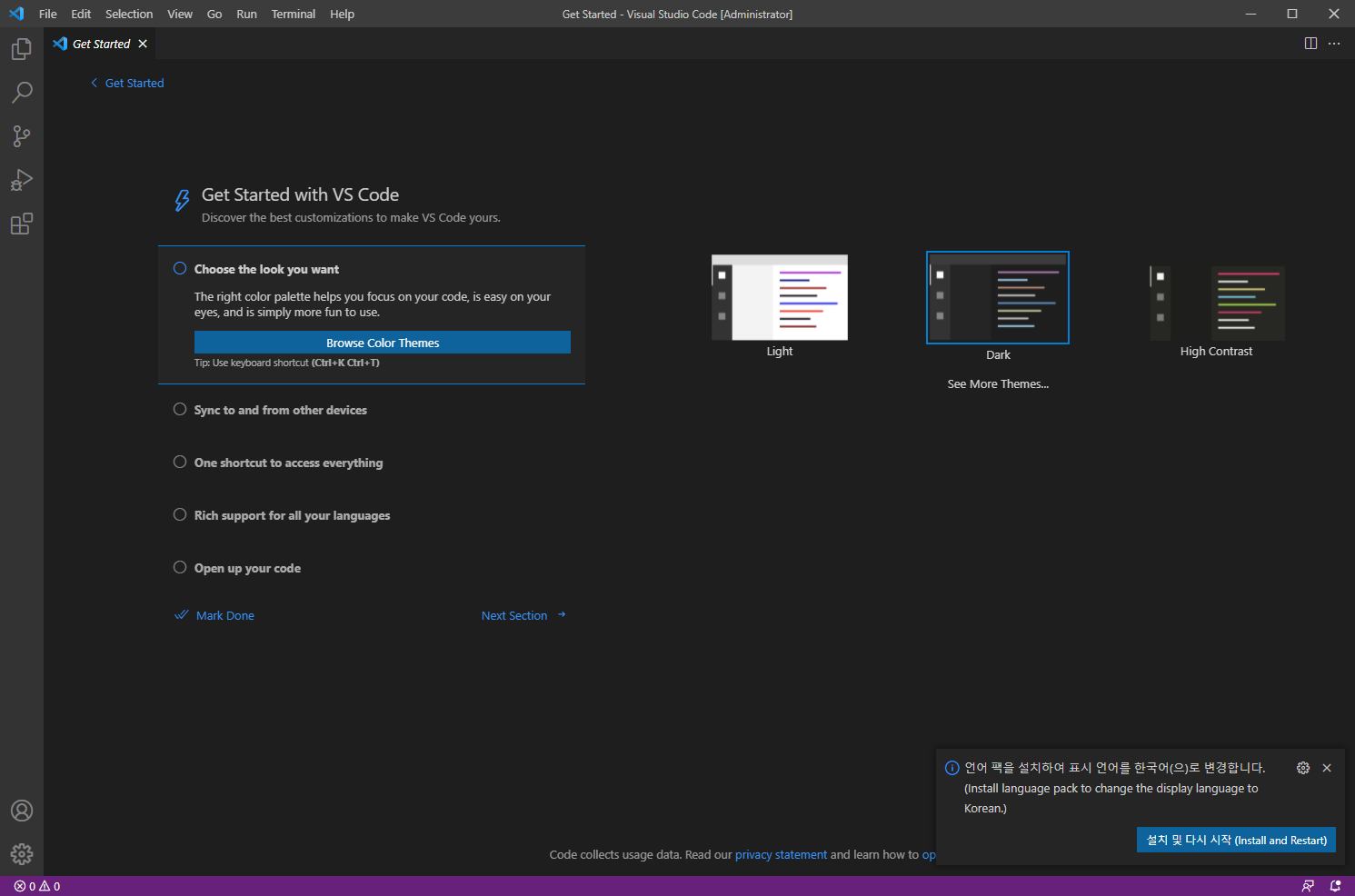Close the Get Started tab
Image resolution: width=1355 pixels, height=896 pixels.
coord(143,44)
